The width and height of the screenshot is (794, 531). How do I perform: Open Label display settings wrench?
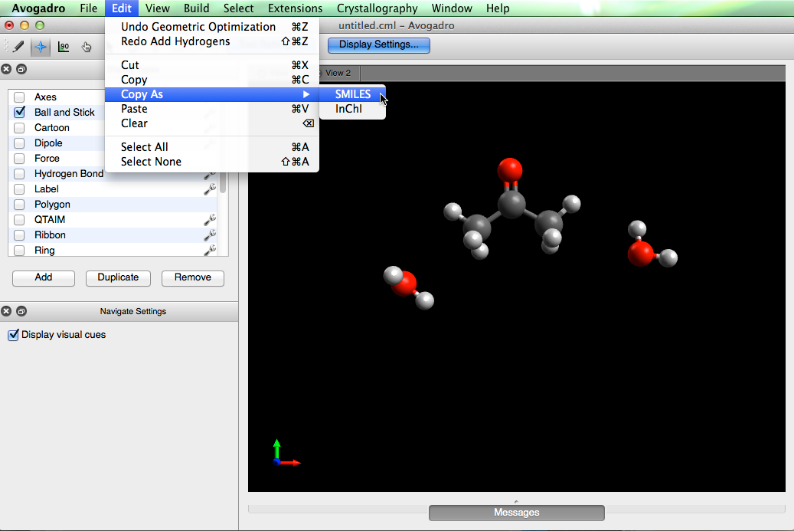pos(210,188)
